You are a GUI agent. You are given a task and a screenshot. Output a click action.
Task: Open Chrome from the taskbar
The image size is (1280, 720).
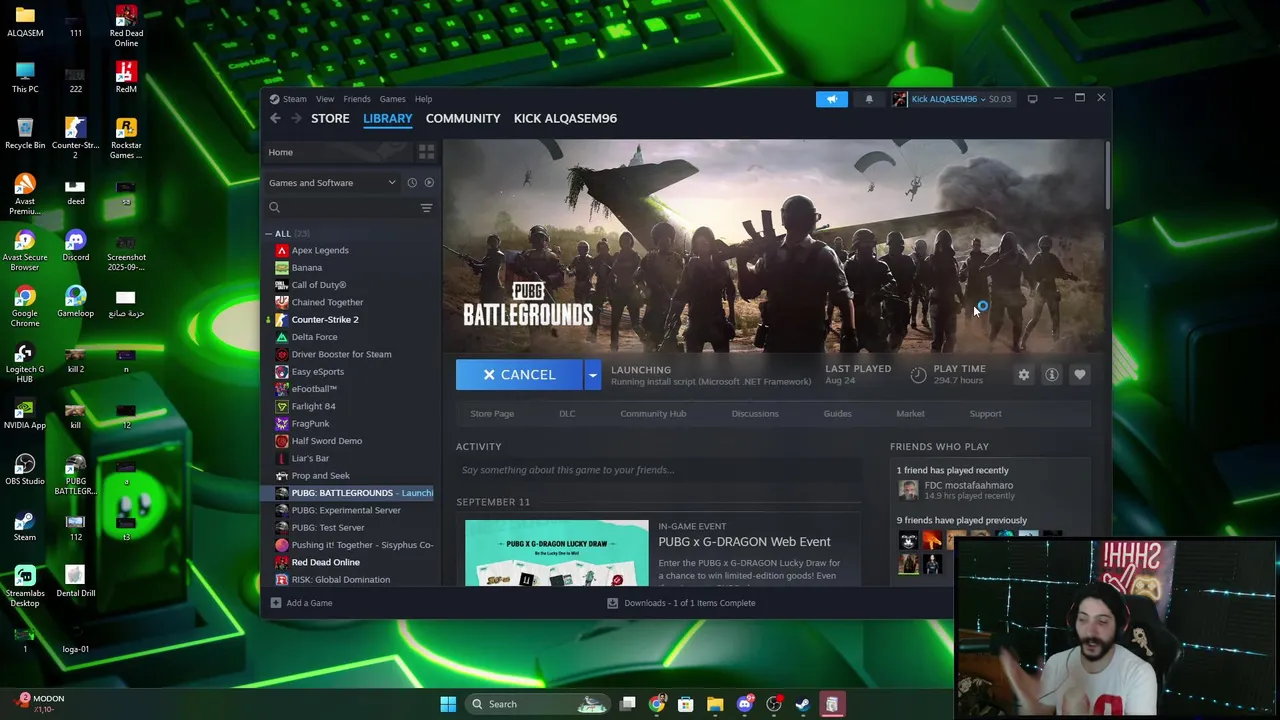pos(656,704)
